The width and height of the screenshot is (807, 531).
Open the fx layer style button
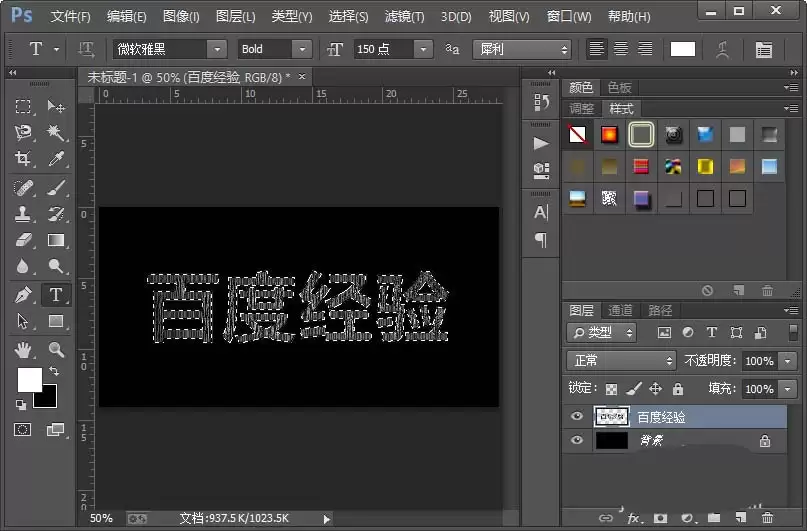[634, 518]
